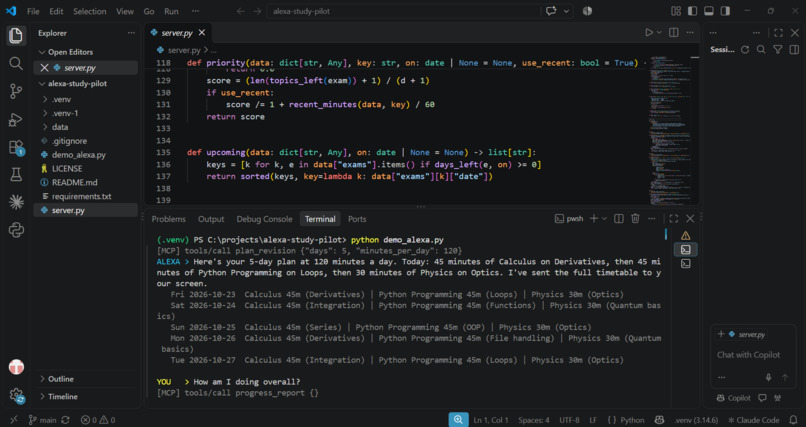Toggle the secondary side bar layout button
This screenshot has width=806, height=427.
725,11
